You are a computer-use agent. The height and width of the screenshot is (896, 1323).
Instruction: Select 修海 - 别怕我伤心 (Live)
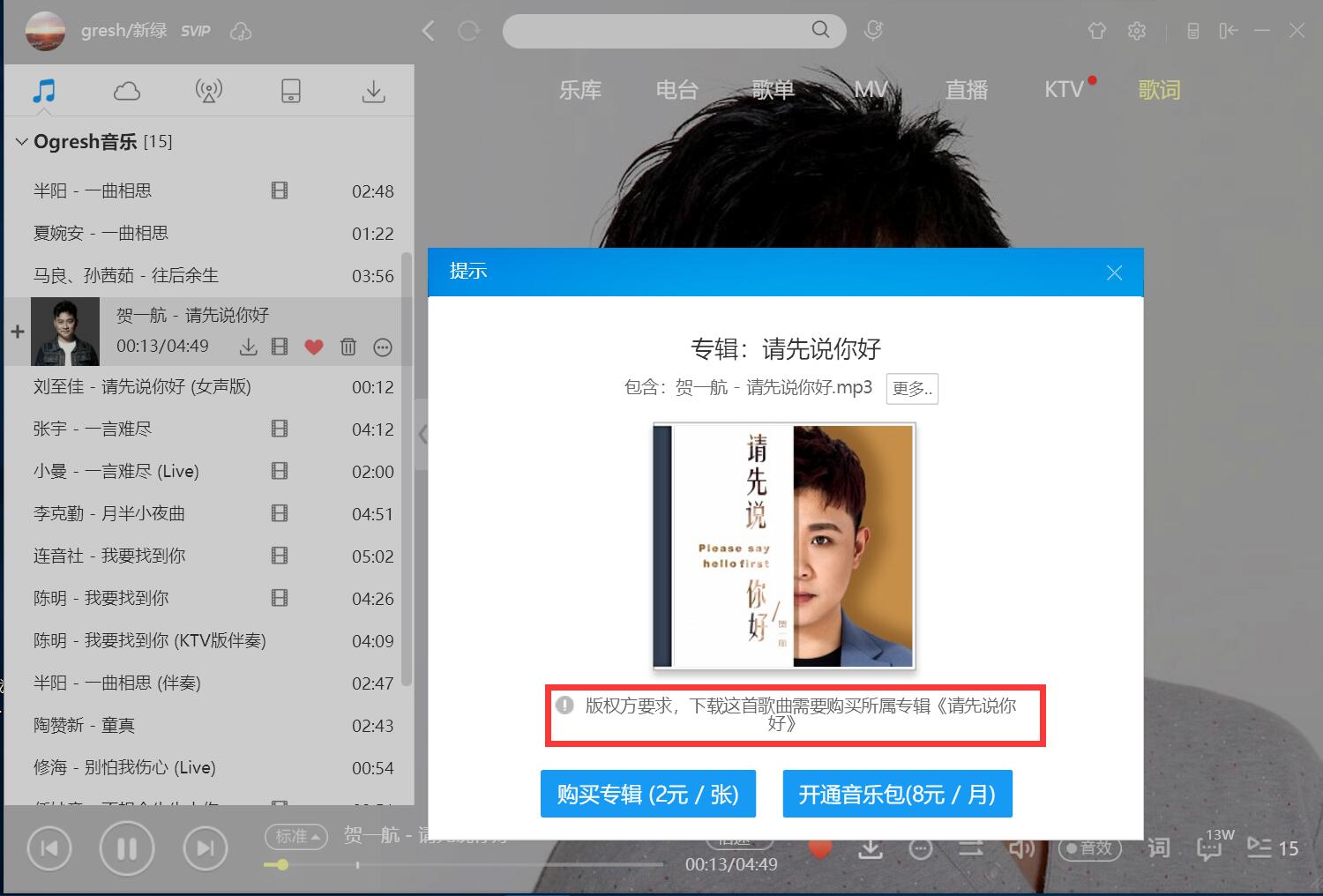[209, 767]
